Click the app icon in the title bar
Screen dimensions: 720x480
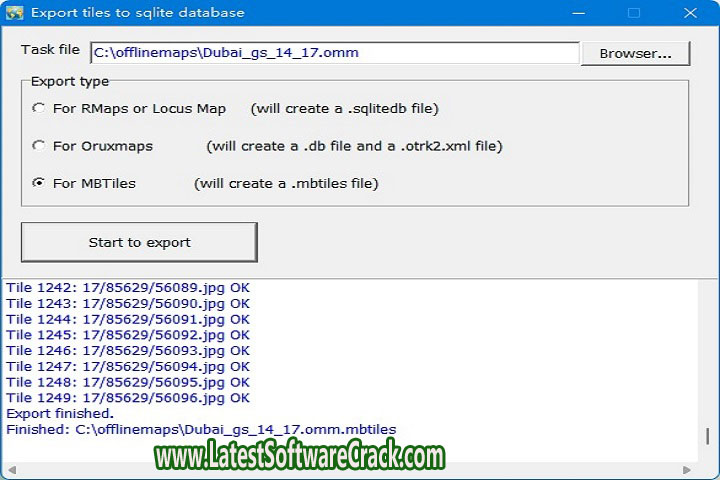(x=14, y=13)
